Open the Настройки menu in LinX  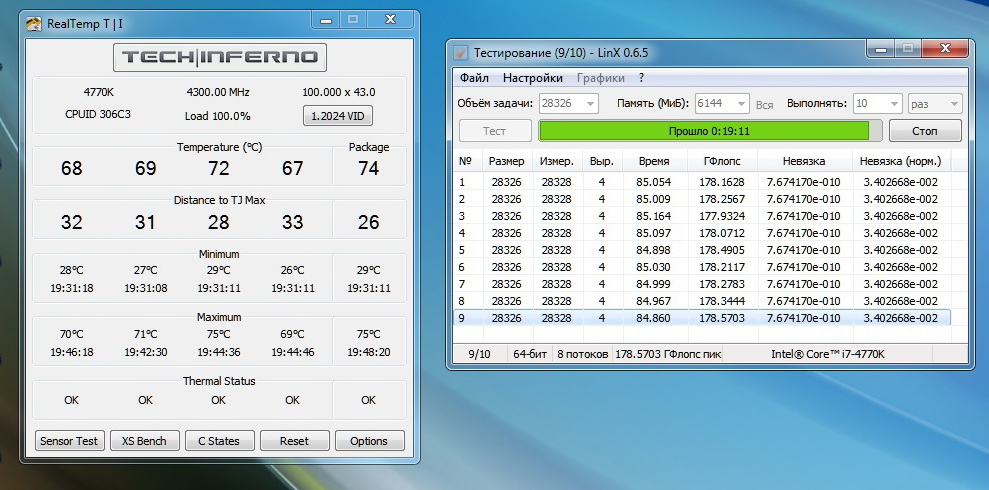(532, 78)
